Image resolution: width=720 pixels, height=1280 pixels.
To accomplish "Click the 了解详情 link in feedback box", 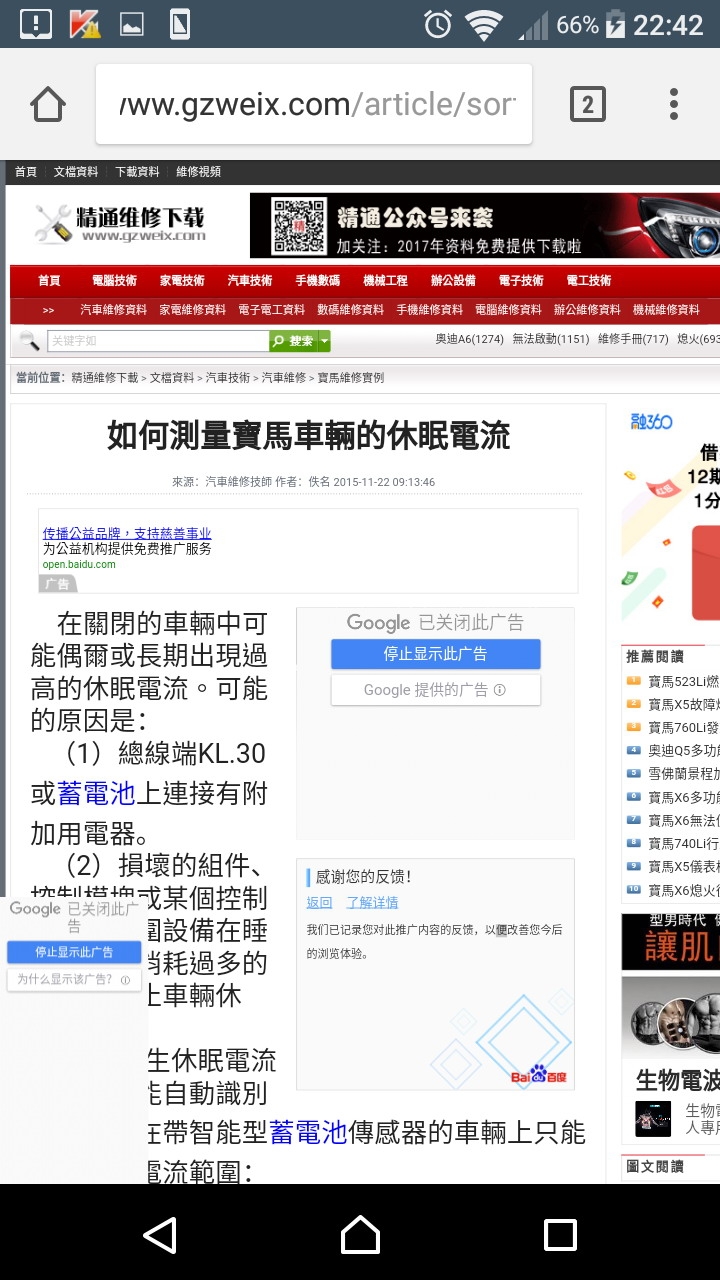I will tap(372, 902).
